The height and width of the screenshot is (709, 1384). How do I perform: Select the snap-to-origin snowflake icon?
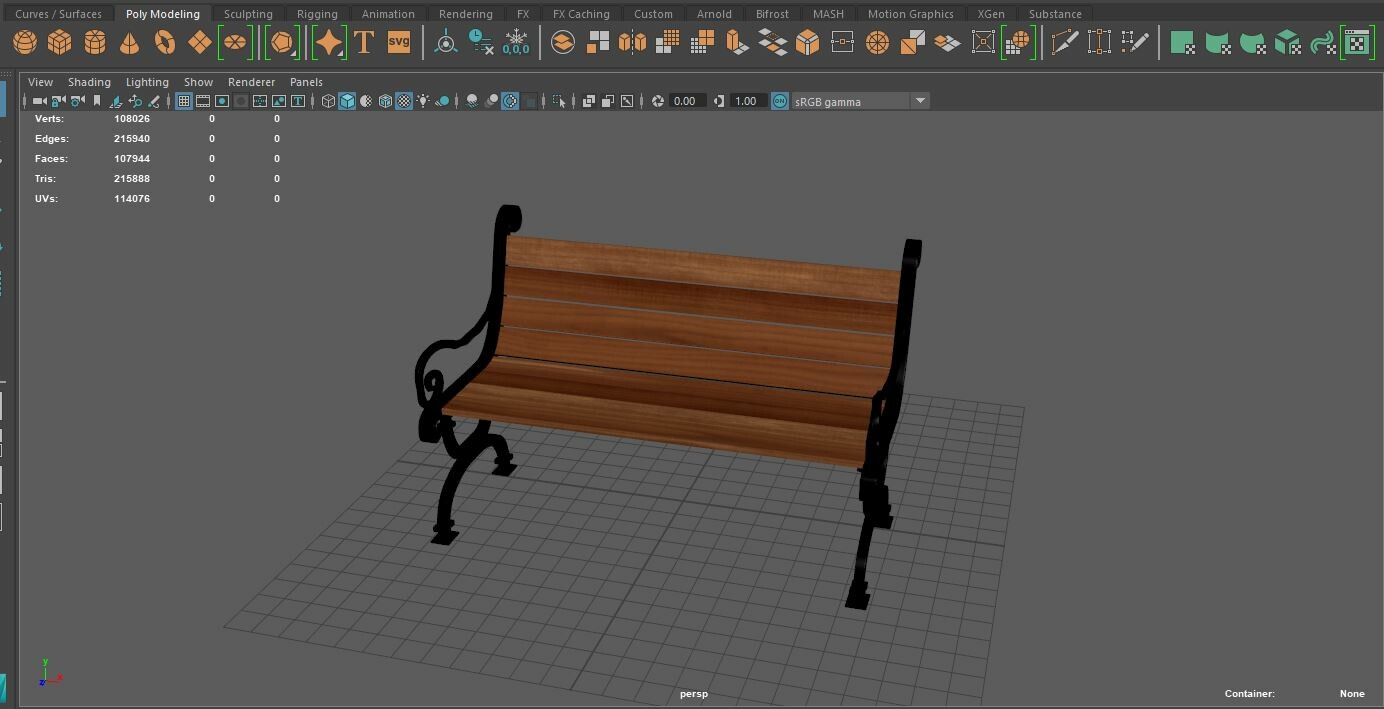pos(514,40)
